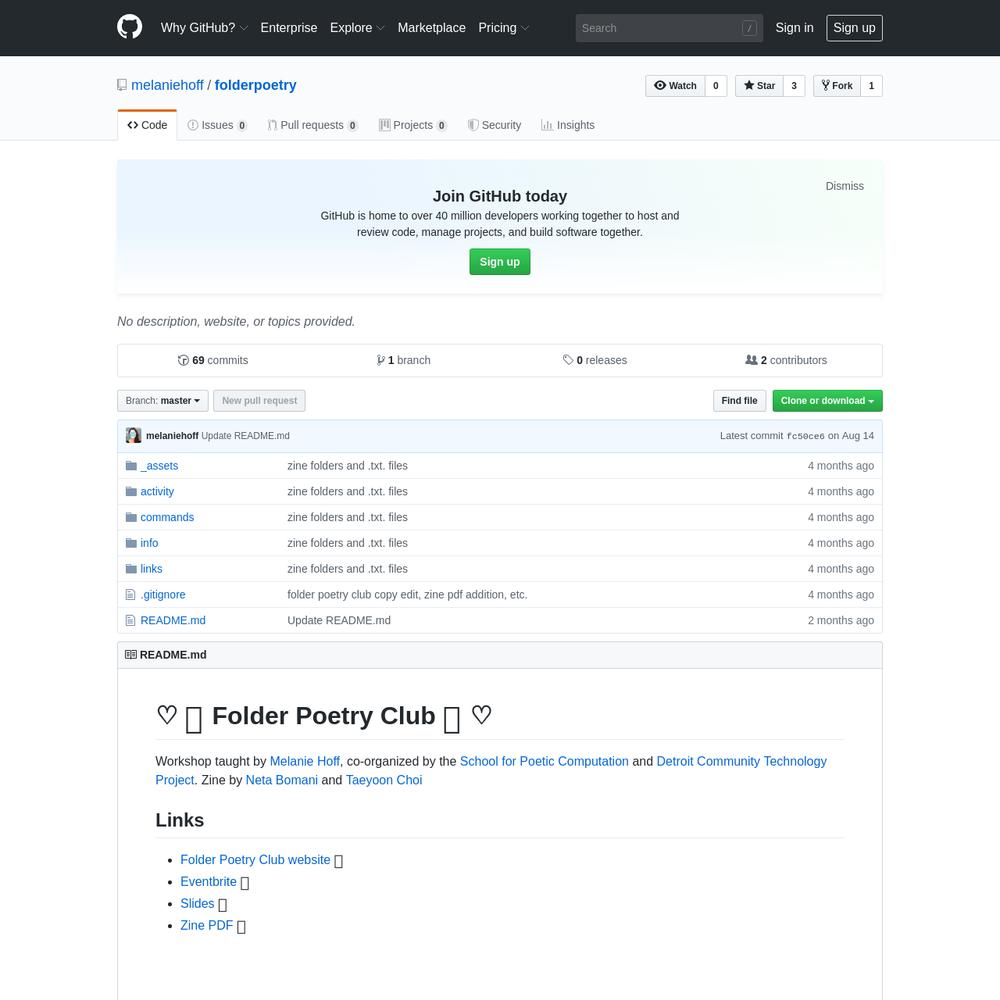Click the New pull request button
This screenshot has height=1000, width=1000.
pyautogui.click(x=259, y=401)
